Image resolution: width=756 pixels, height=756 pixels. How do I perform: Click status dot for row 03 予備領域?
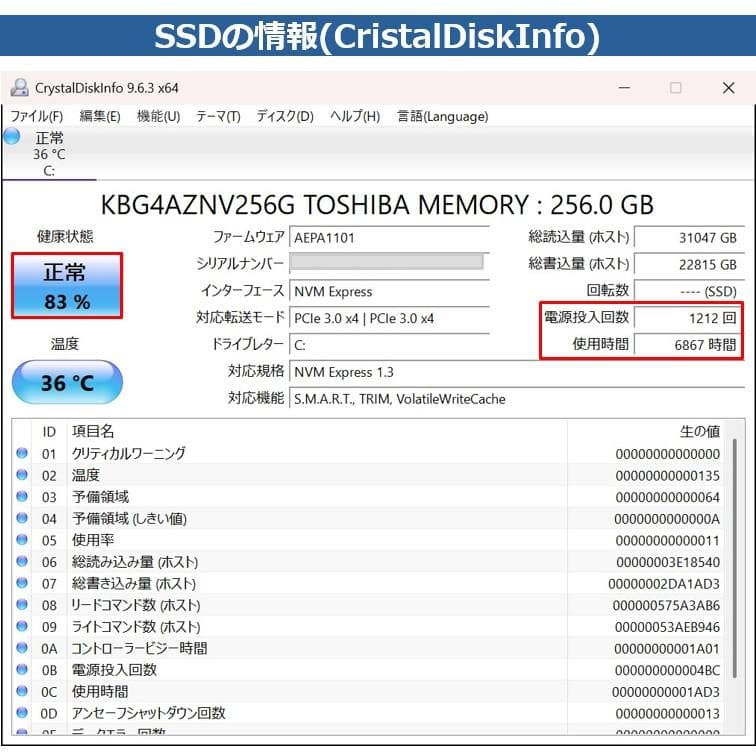click(22, 496)
